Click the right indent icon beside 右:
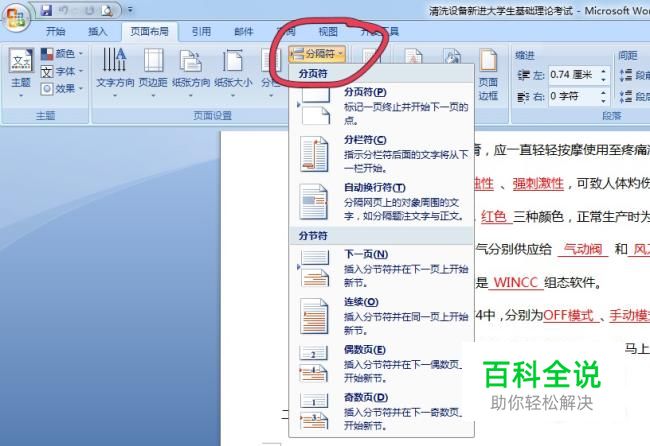The image size is (650, 446). [523, 97]
